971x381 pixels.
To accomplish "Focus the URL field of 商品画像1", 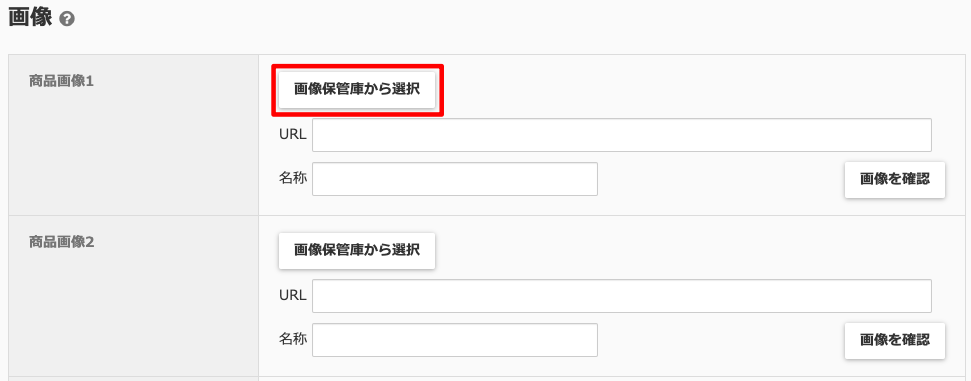I will [x=622, y=135].
